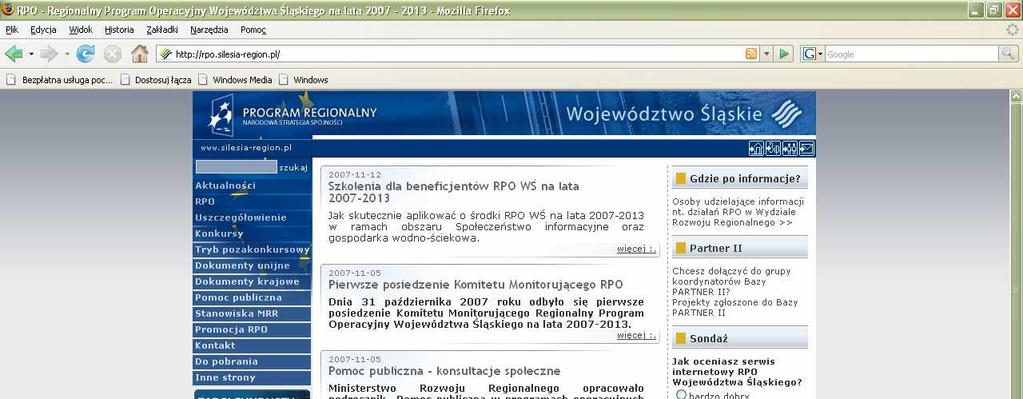Open the last Windows bookmark

303,80
